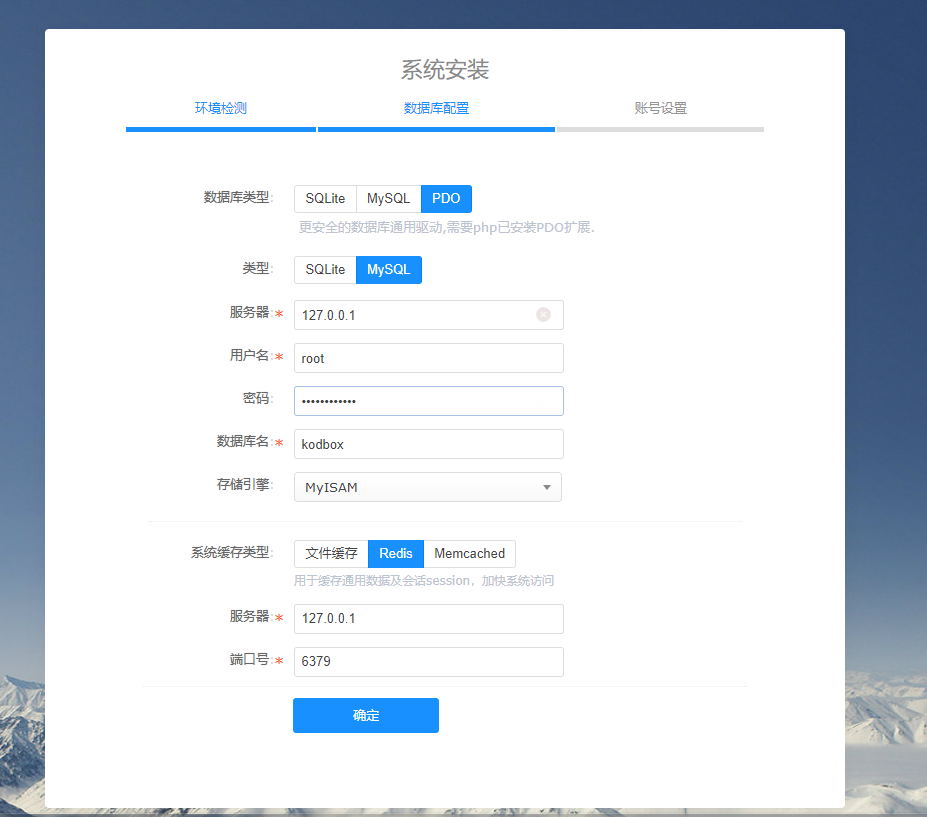This screenshot has width=927, height=817.
Task: Go to 账号设置 step tab
Action: click(660, 108)
